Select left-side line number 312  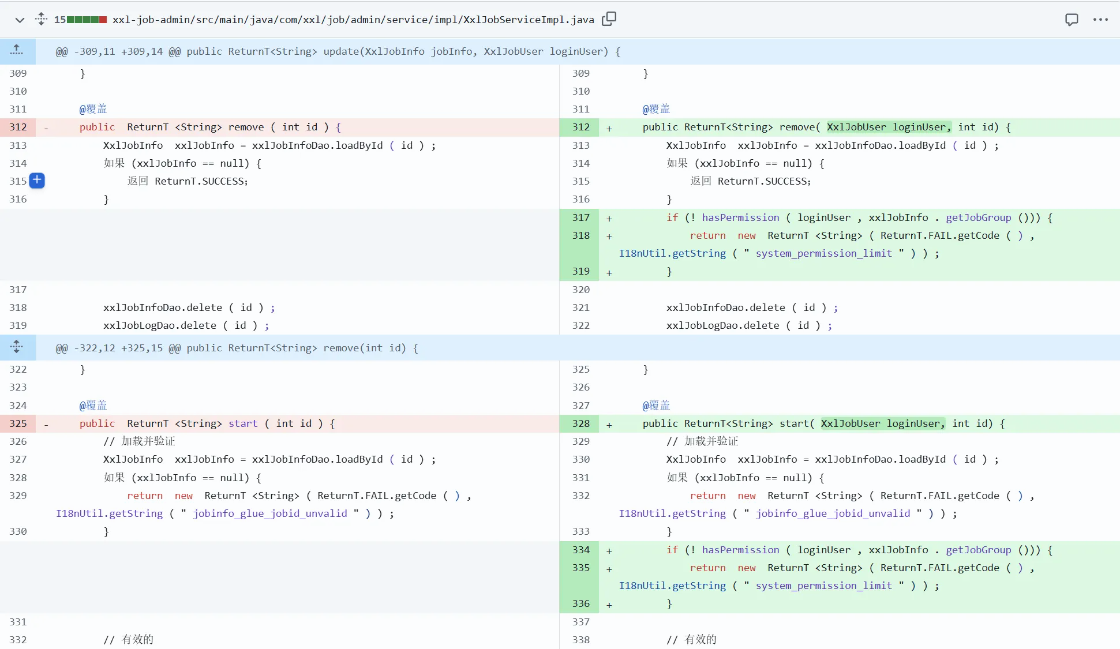[x=18, y=127]
